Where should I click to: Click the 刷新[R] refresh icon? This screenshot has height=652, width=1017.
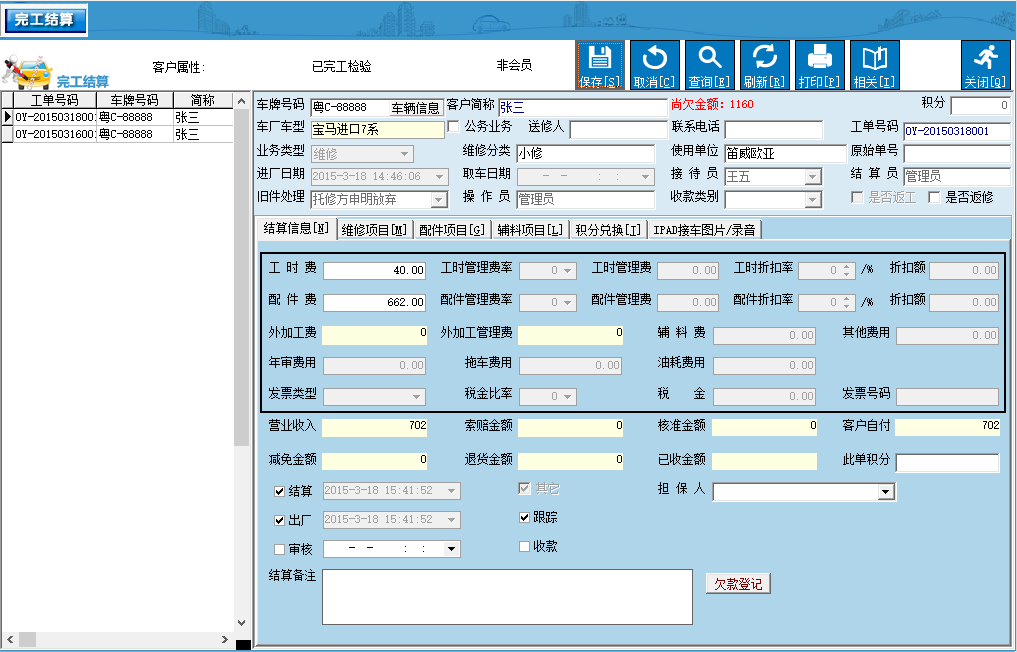[x=765, y=65]
